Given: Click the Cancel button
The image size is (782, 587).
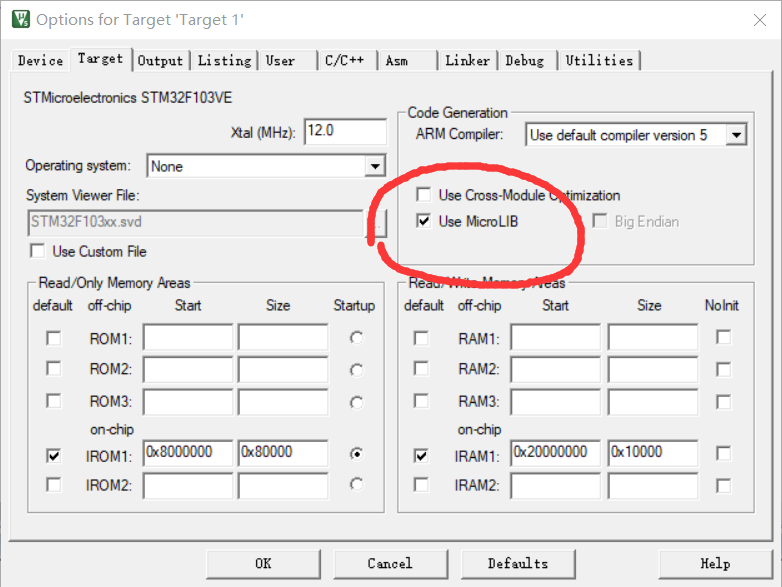Looking at the screenshot, I should coord(390,564).
